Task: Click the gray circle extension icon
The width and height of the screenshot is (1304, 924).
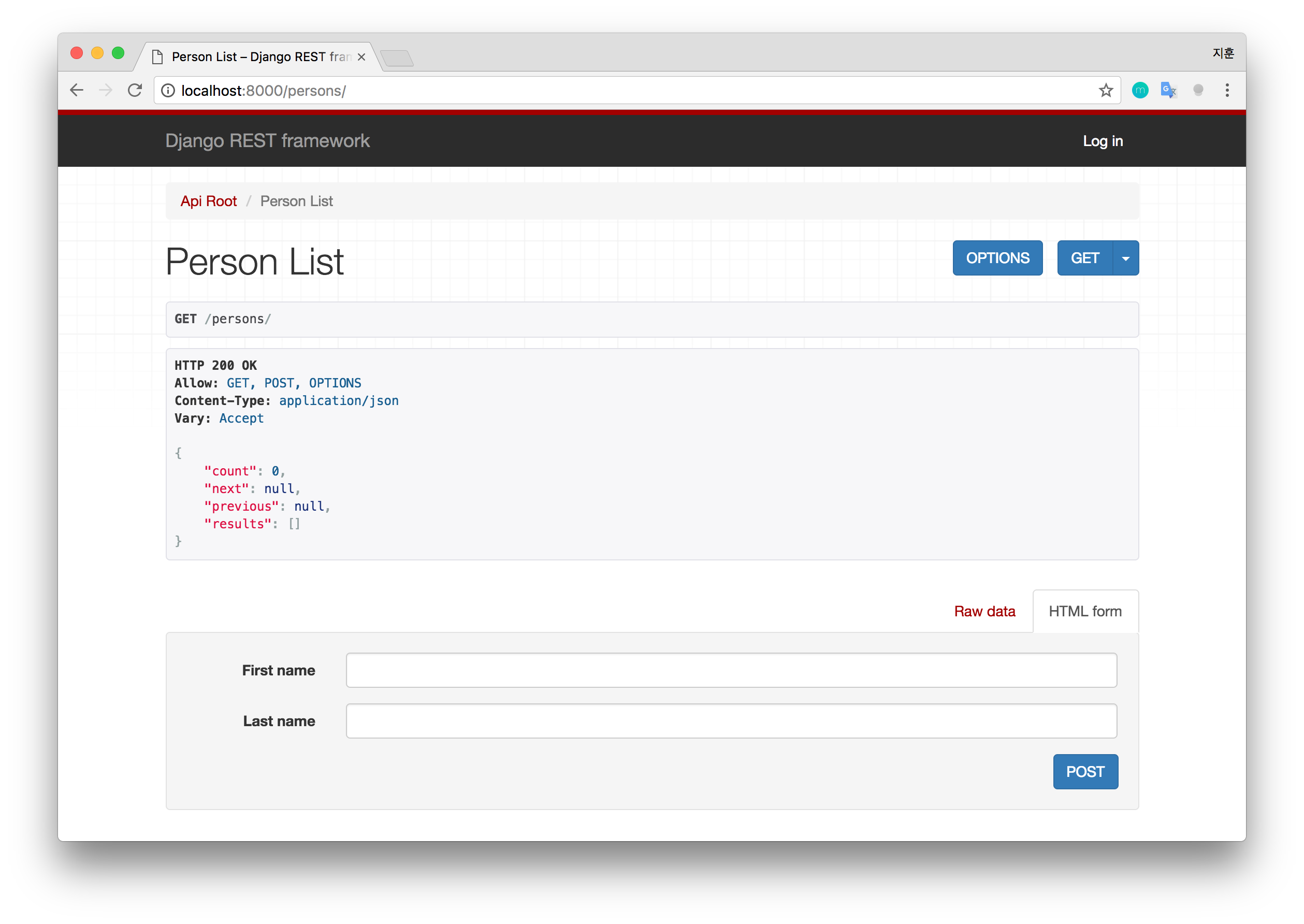Action: pyautogui.click(x=1198, y=90)
